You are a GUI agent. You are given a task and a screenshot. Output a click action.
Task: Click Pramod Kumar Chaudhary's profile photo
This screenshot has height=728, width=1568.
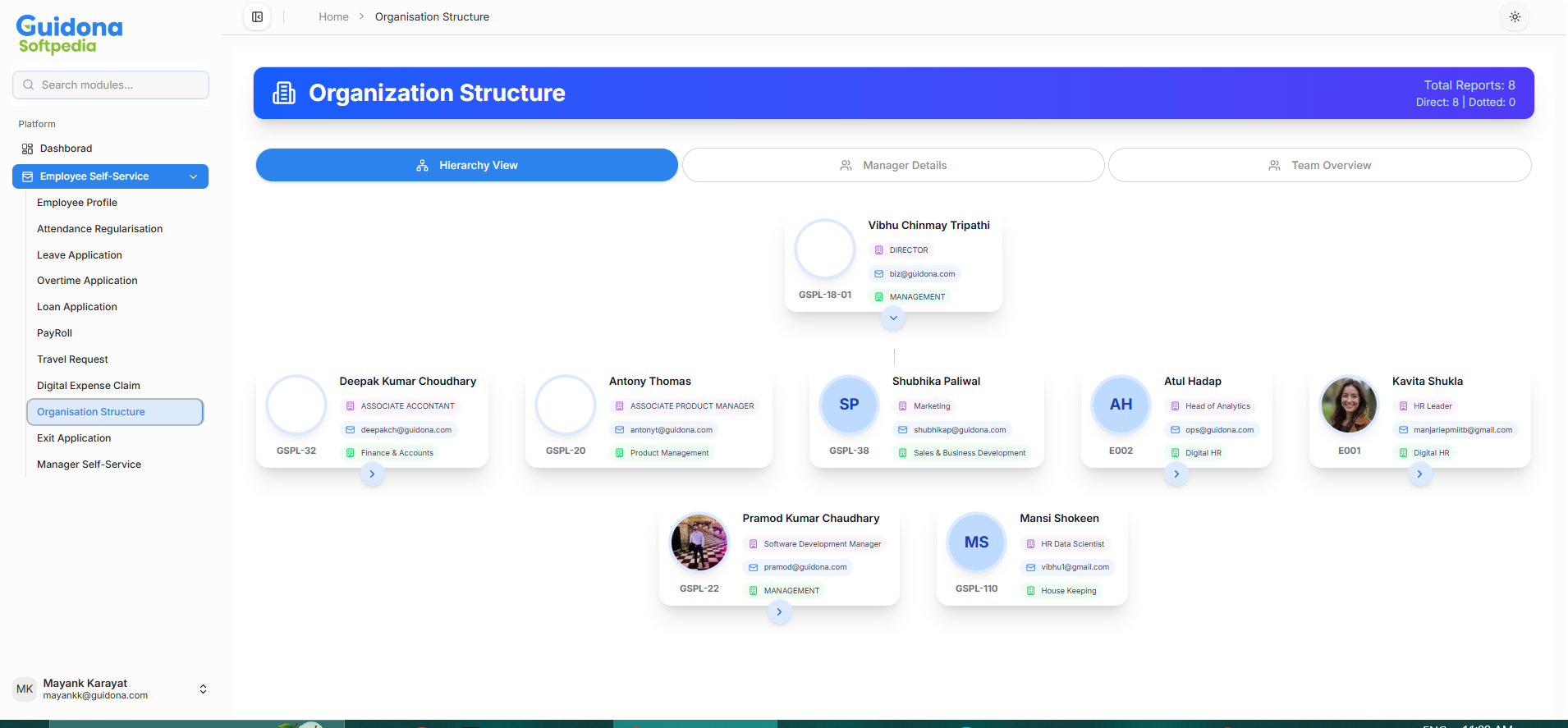[699, 543]
